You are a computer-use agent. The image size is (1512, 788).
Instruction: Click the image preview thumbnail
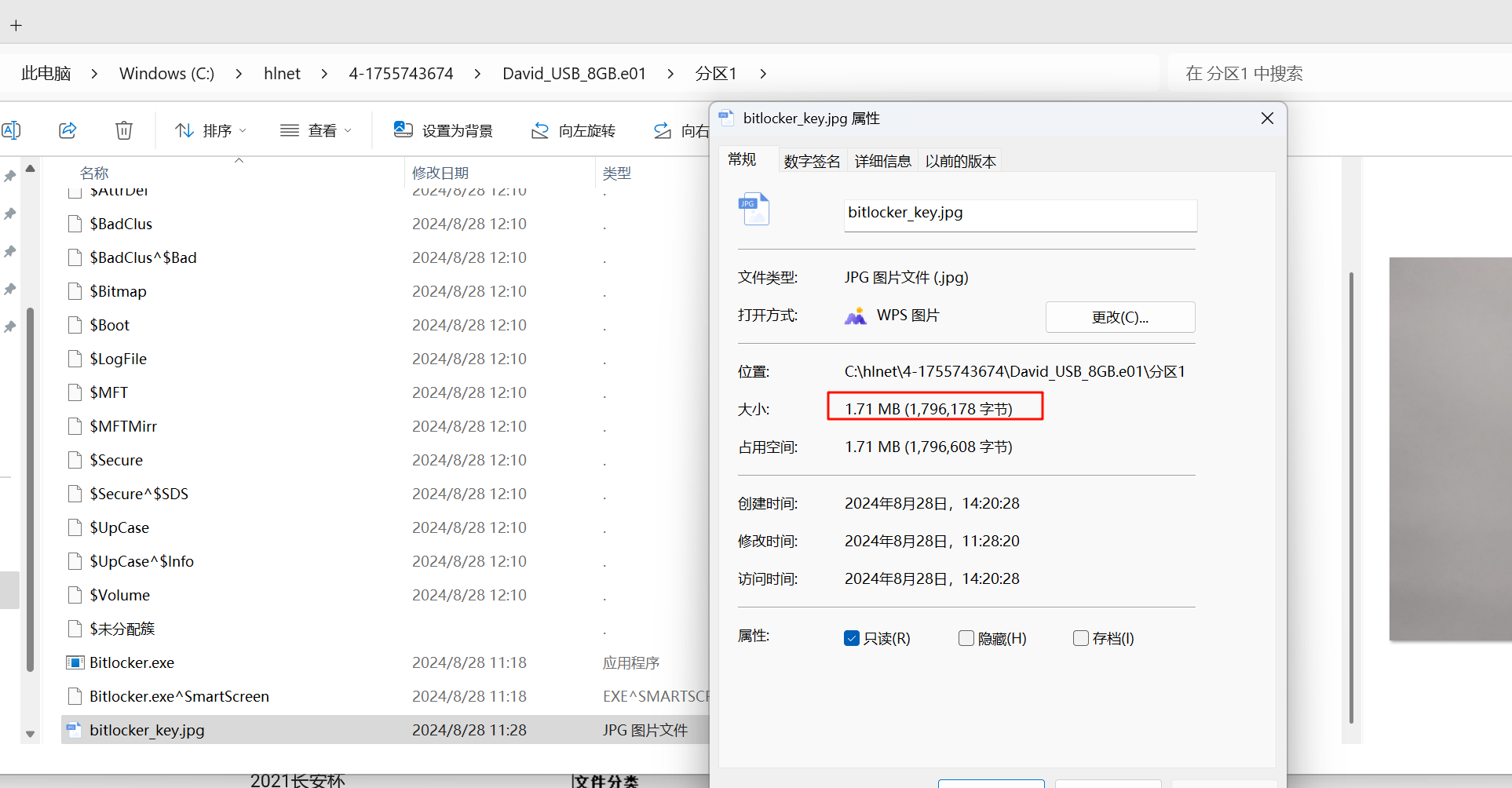coord(1451,449)
